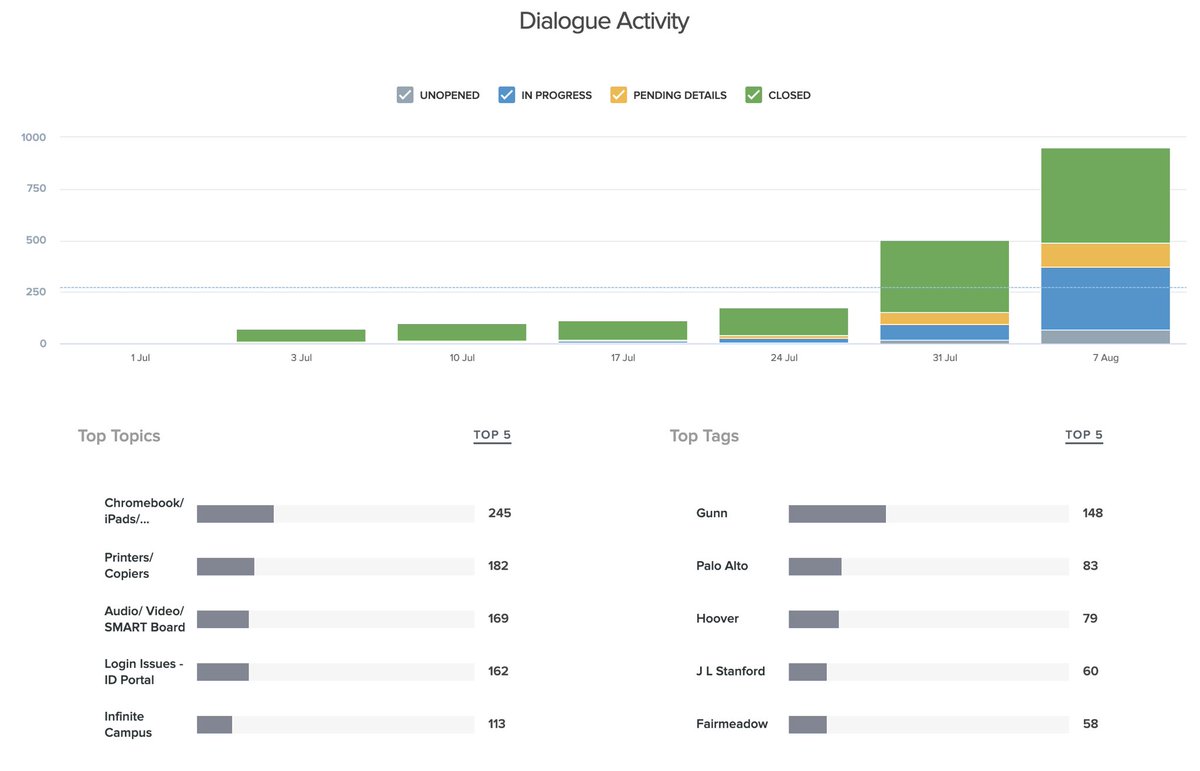The height and width of the screenshot is (771, 1200).
Task: Click the 3 Jul green bar
Action: [x=301, y=336]
